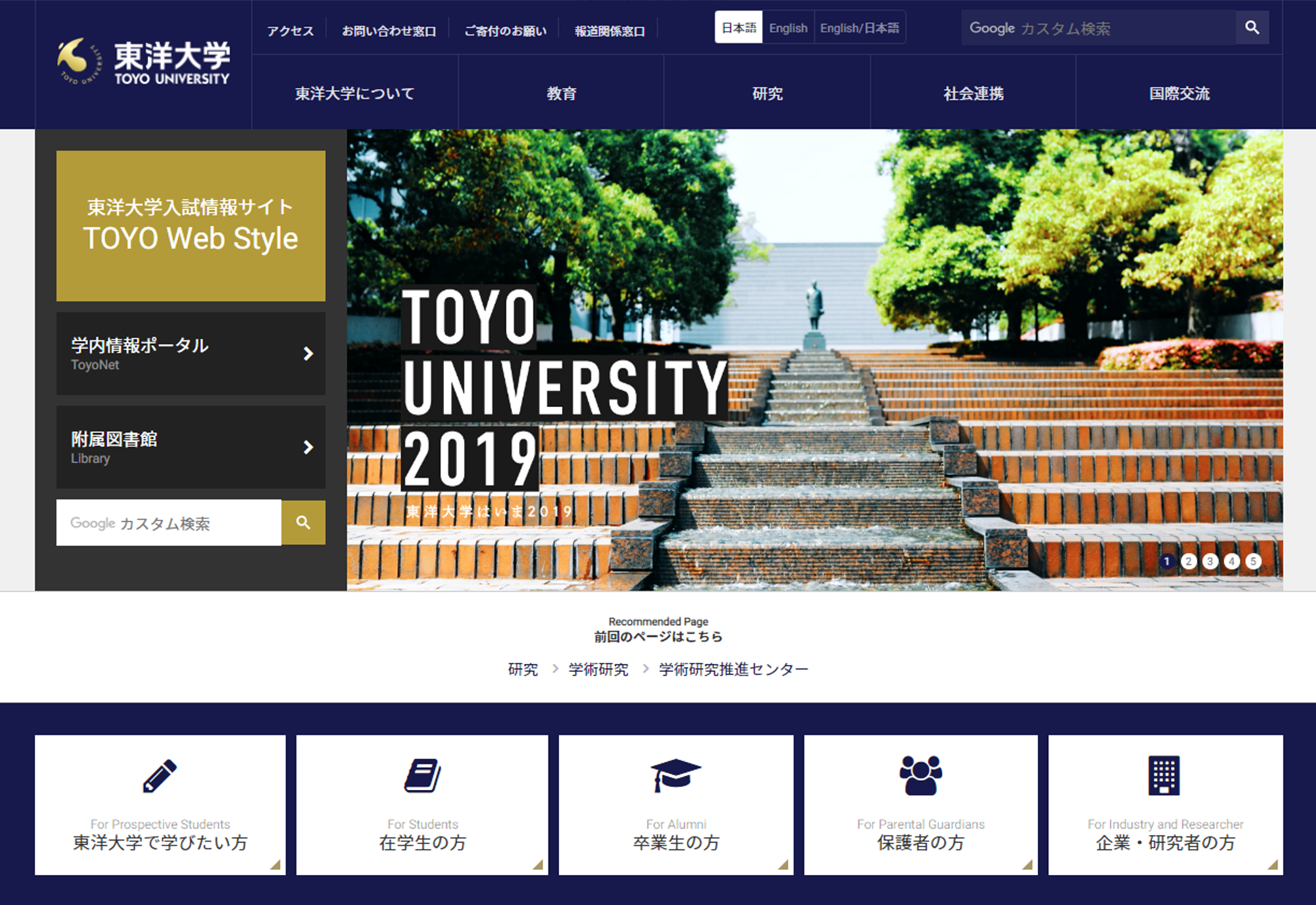Click the building icon for industry researchers

coord(1164,775)
